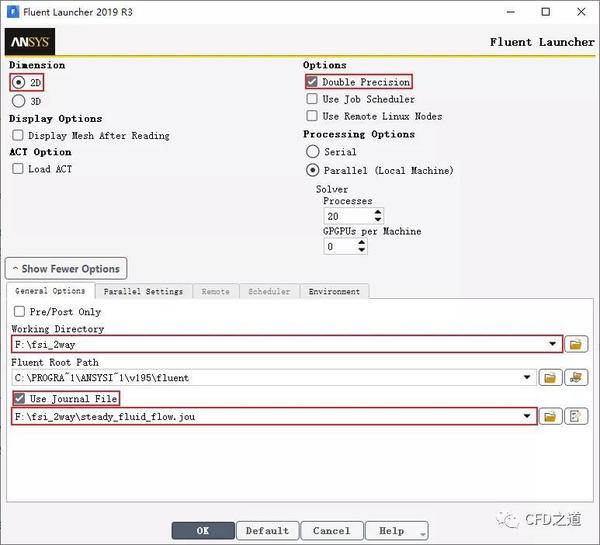The width and height of the screenshot is (600, 545).
Task: Browse for journal file folder icon
Action: click(x=550, y=416)
